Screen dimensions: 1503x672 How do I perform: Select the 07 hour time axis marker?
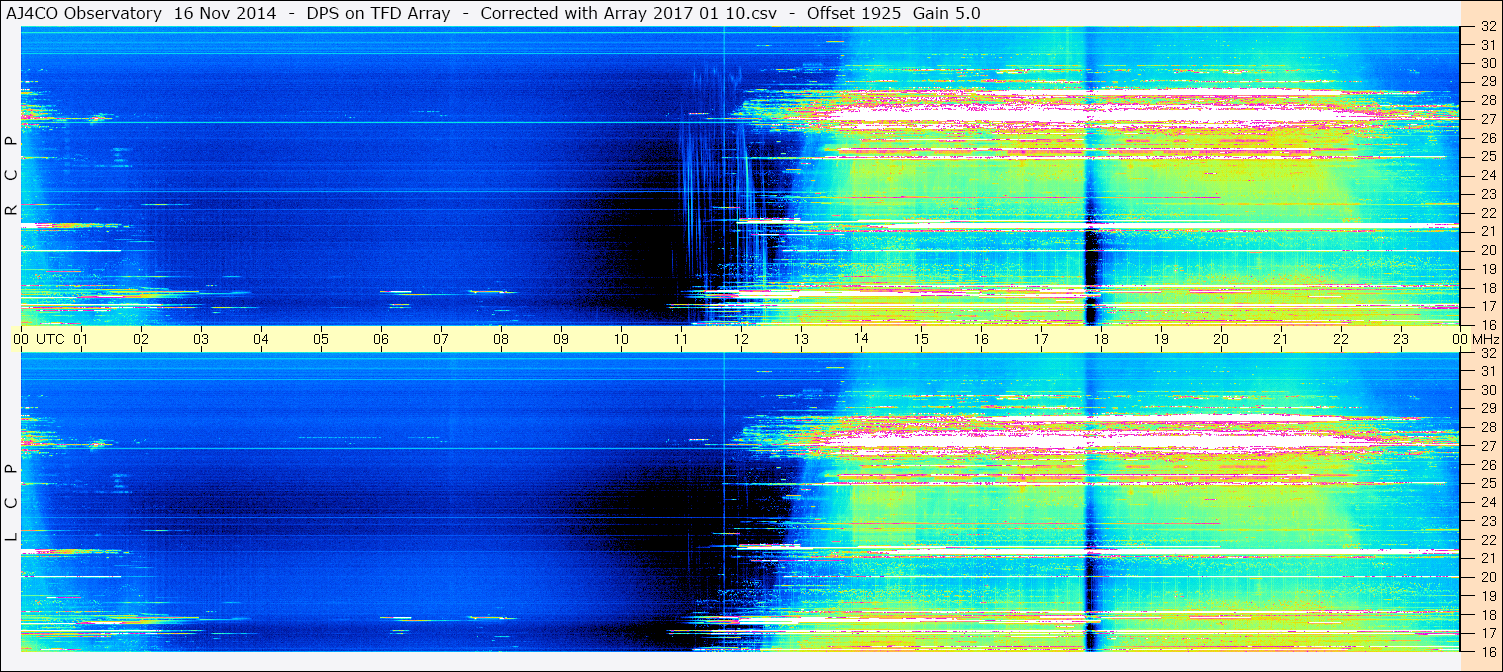coord(441,339)
